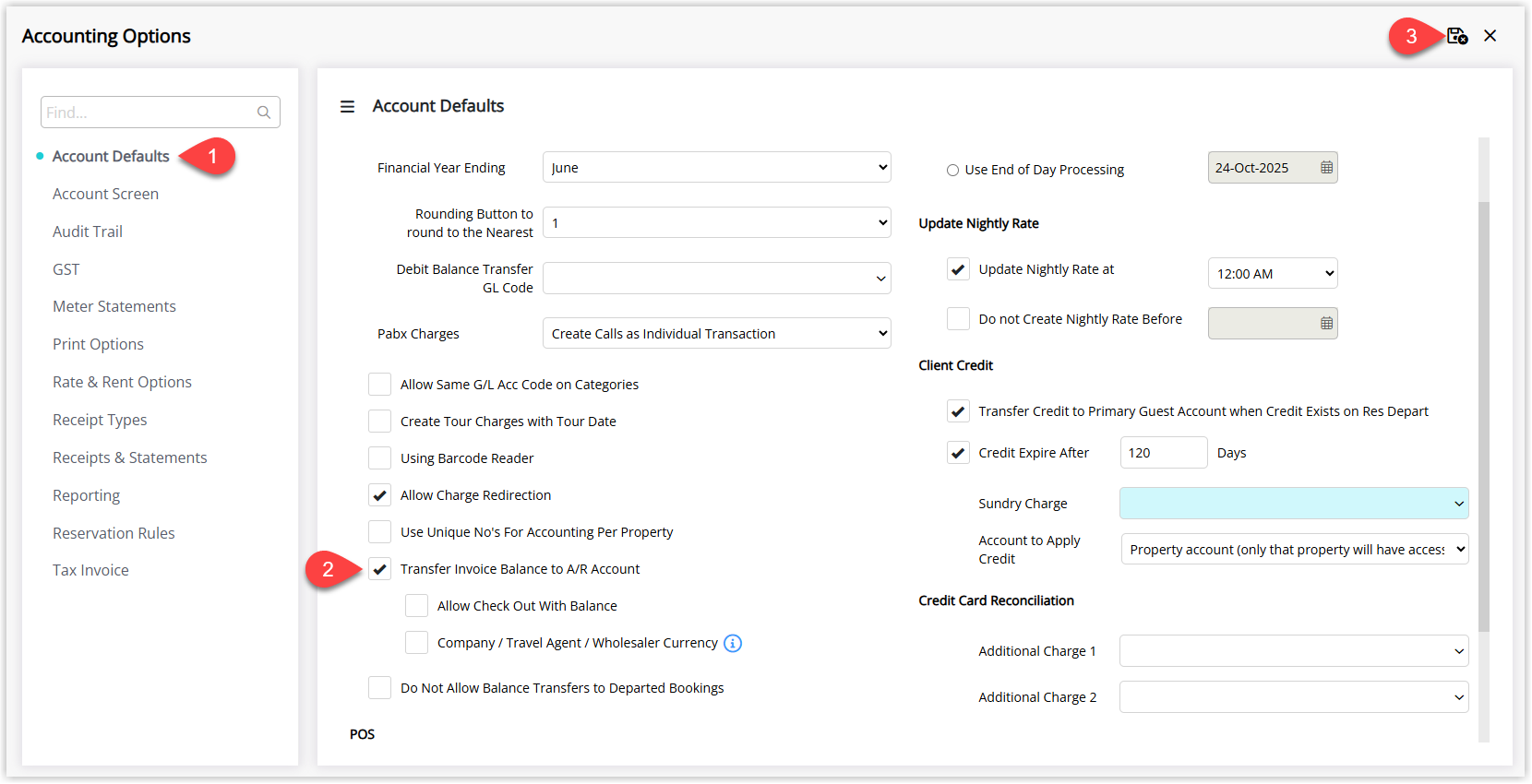Toggle Transfer Invoice Balance to A/R Account
The image size is (1532, 784).
point(379,568)
